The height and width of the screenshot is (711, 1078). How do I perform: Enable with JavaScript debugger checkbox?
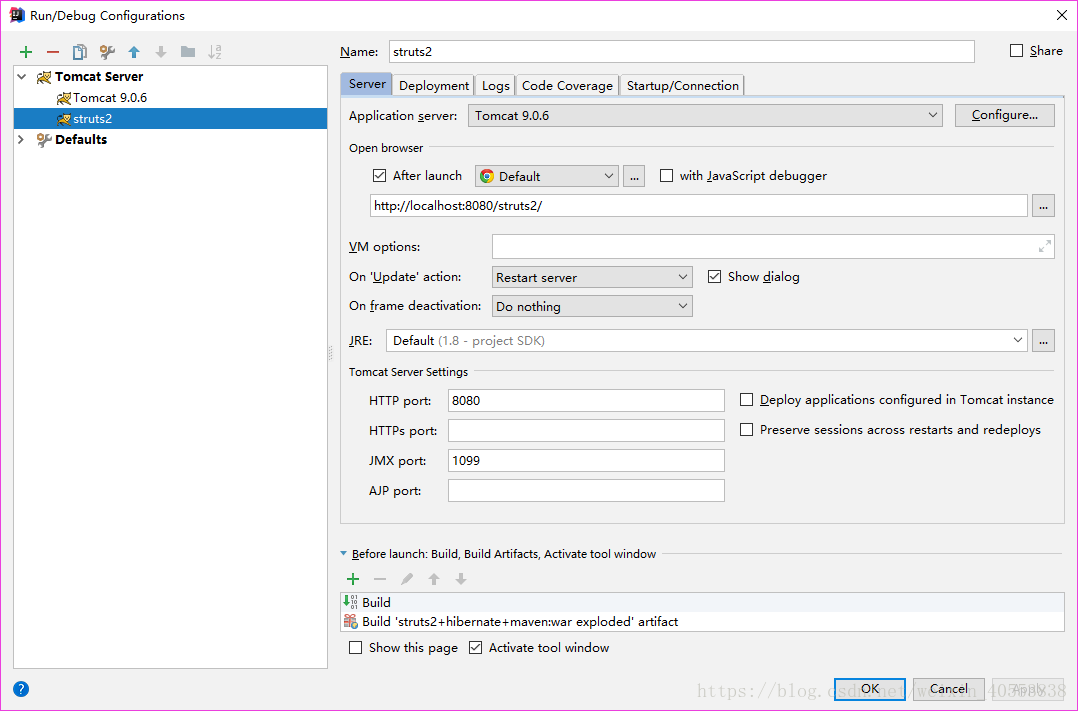click(x=666, y=175)
